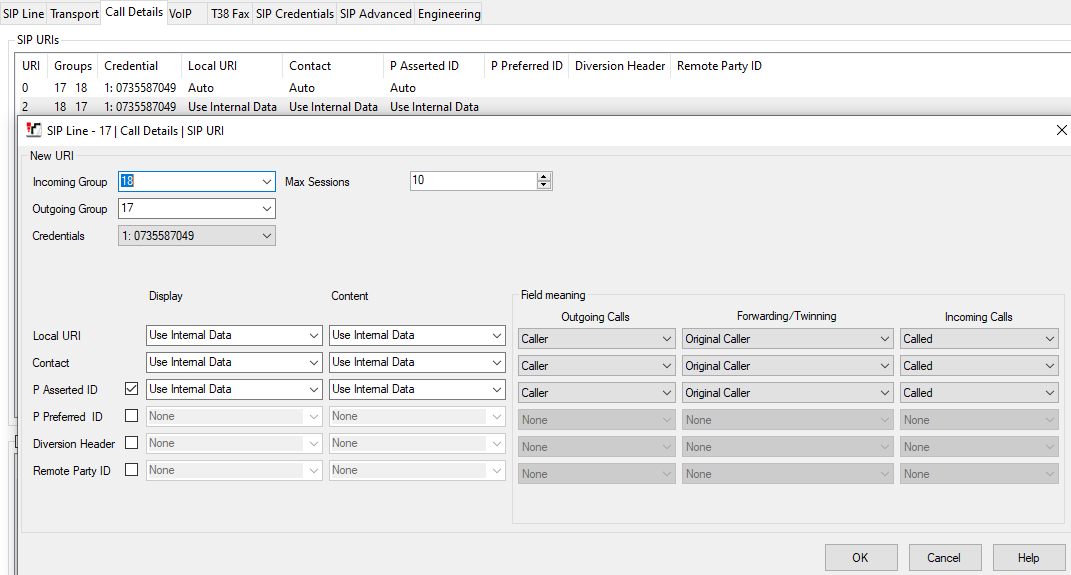
Task: Close the SIP URI dialog
Action: (1061, 130)
